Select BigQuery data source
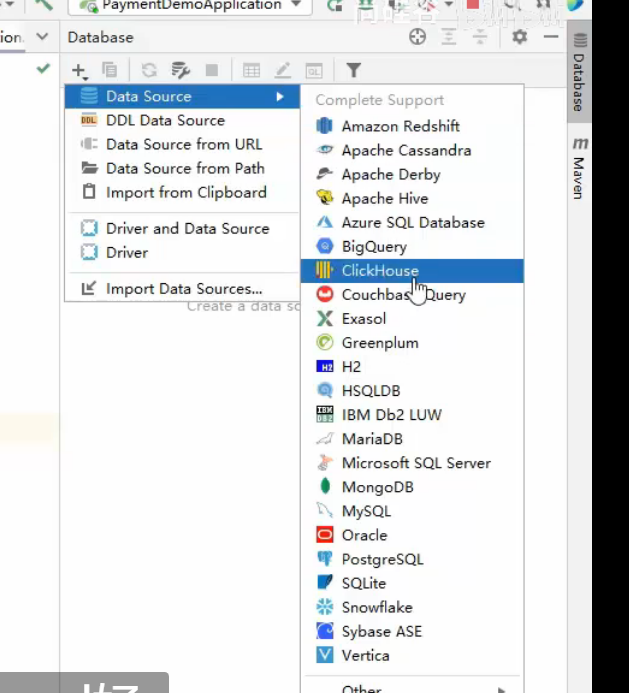This screenshot has height=693, width=629. [x=412, y=247]
